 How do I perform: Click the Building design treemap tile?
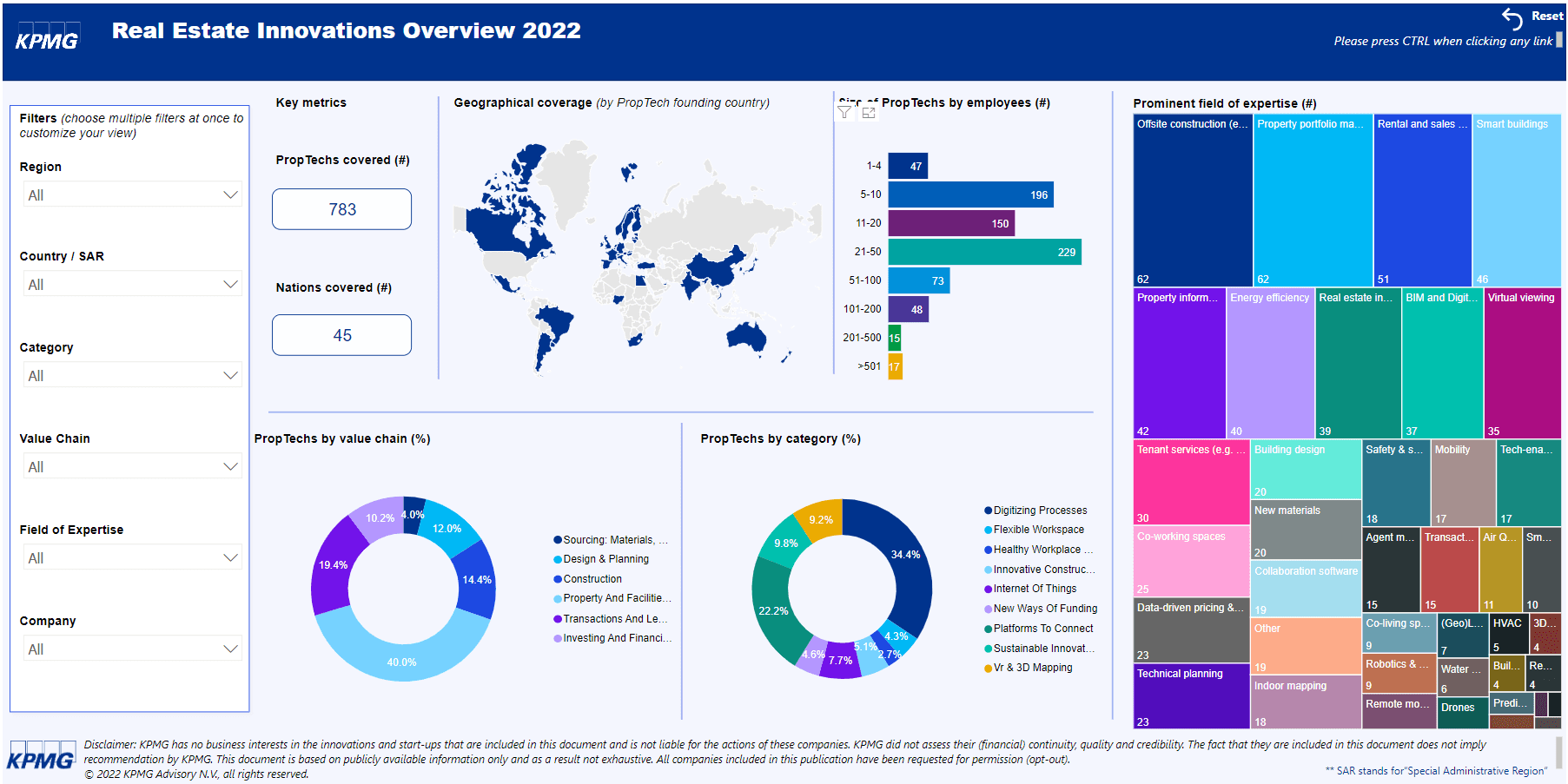point(1306,470)
